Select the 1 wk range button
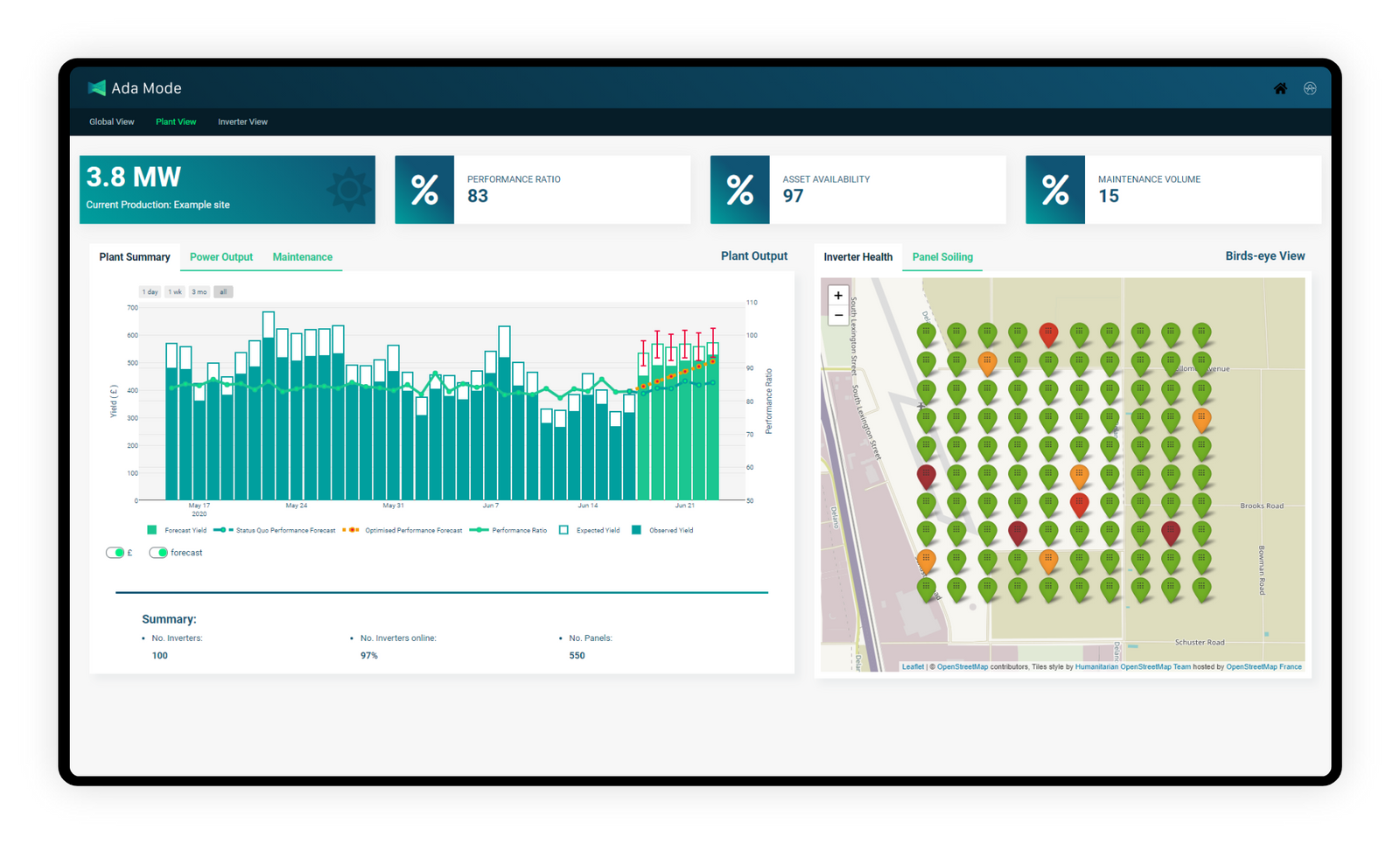The image size is (1400, 844). [175, 292]
